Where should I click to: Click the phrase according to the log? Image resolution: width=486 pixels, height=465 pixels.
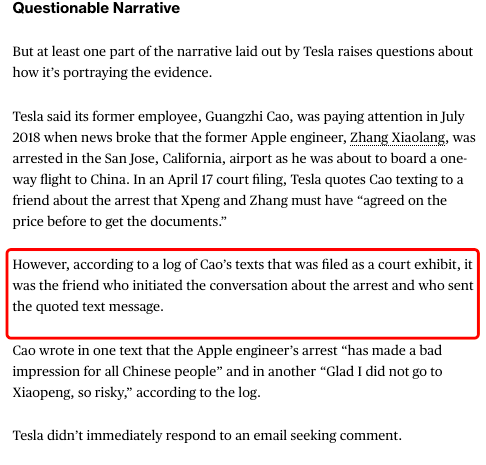198,393
